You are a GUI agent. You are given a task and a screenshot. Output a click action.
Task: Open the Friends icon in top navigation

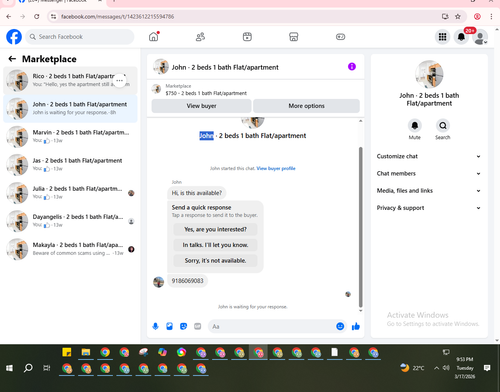[x=200, y=37]
